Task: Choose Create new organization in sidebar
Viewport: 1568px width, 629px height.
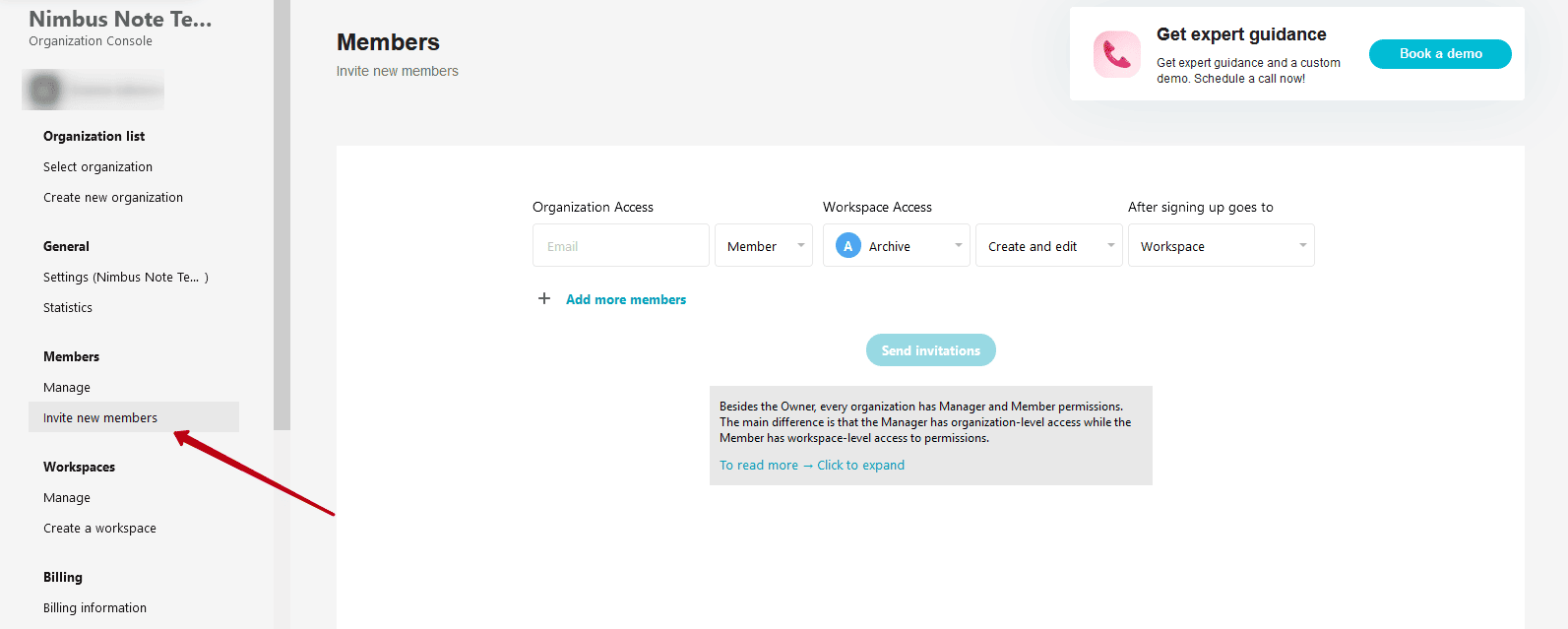Action: [113, 198]
